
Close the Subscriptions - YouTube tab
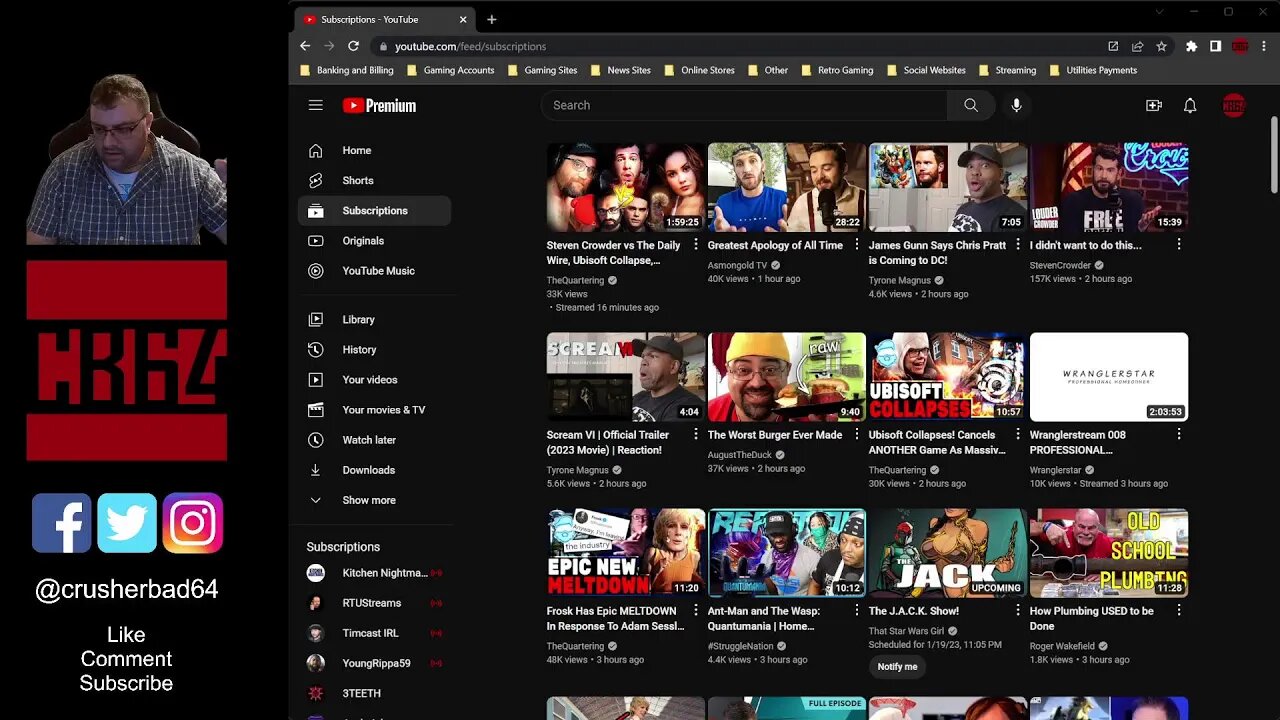[x=463, y=19]
